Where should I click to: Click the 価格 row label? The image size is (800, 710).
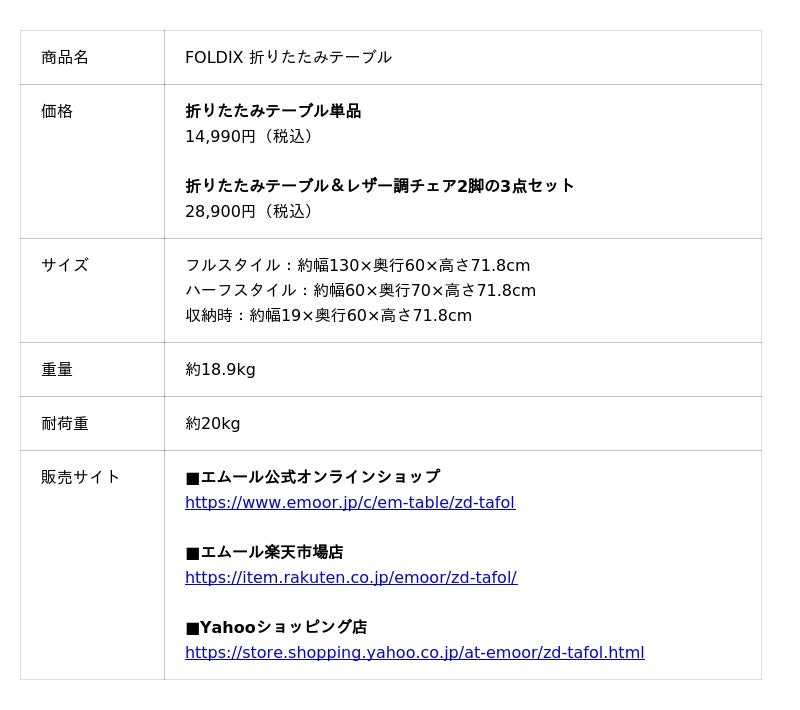point(57,111)
